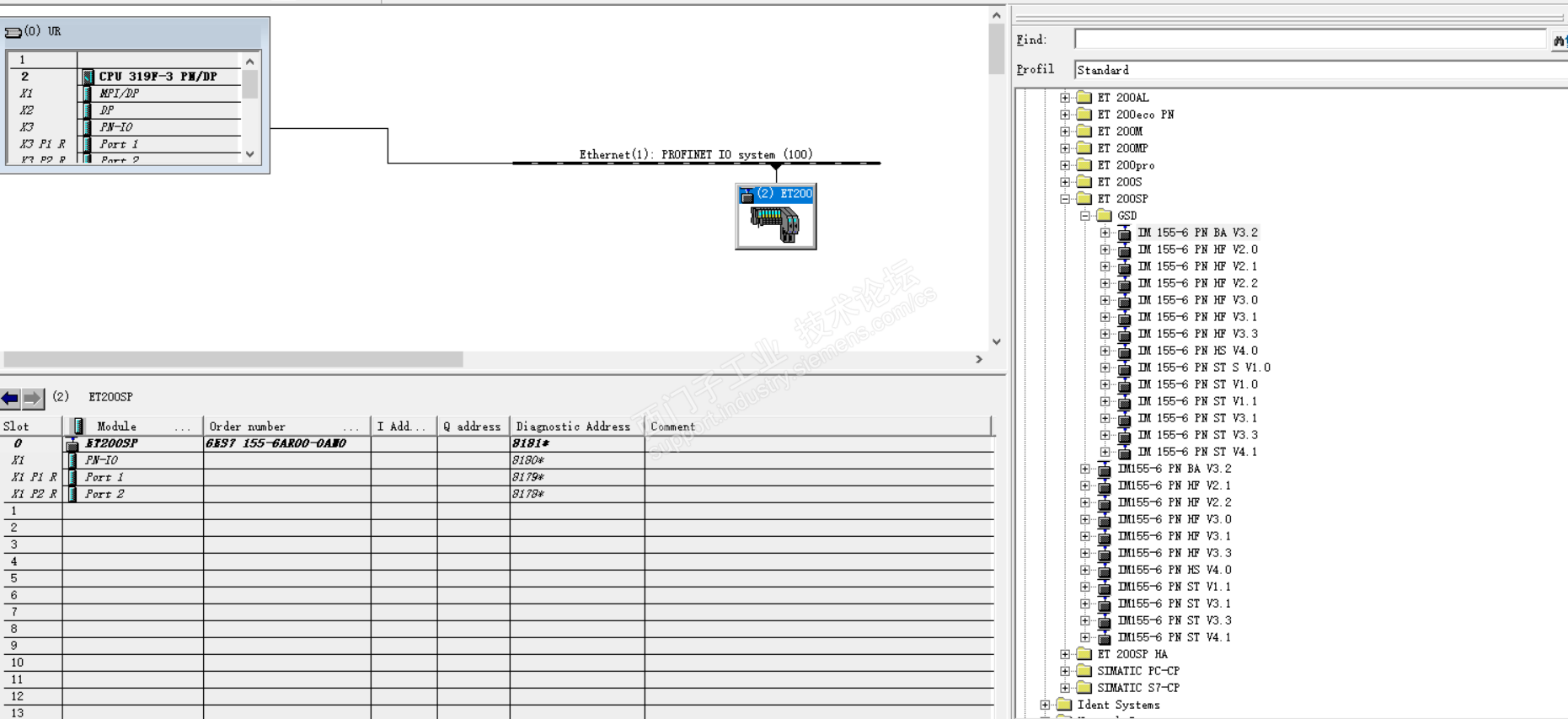The width and height of the screenshot is (1568, 719).
Task: Click the CPU 319F-3 PN/DP module icon
Action: pyautogui.click(x=88, y=77)
